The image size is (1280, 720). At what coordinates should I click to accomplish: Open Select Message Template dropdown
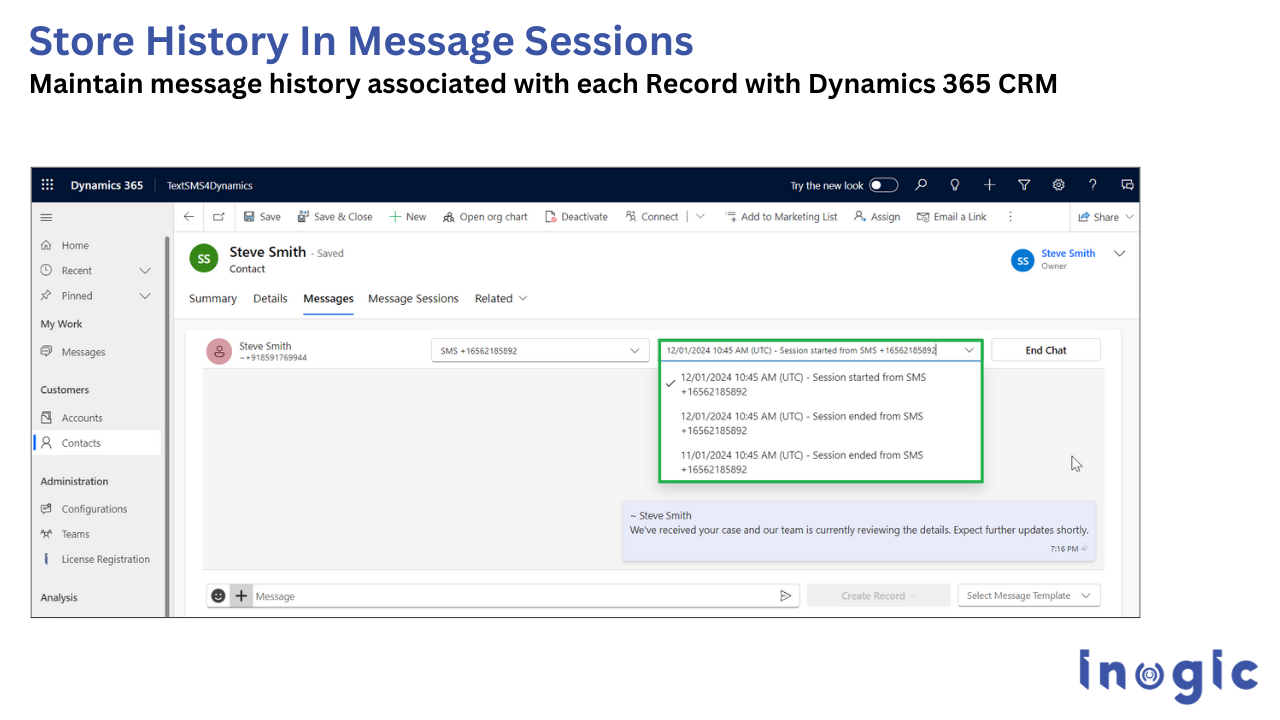coord(1029,596)
